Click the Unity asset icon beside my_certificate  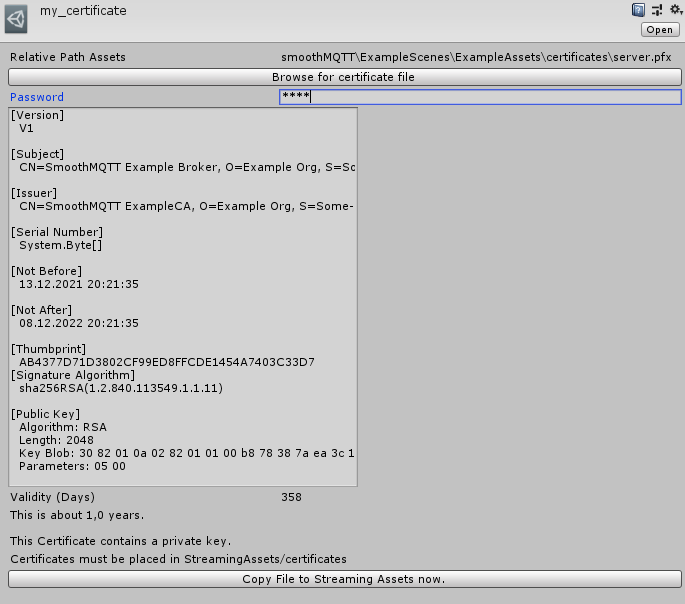coord(16,19)
